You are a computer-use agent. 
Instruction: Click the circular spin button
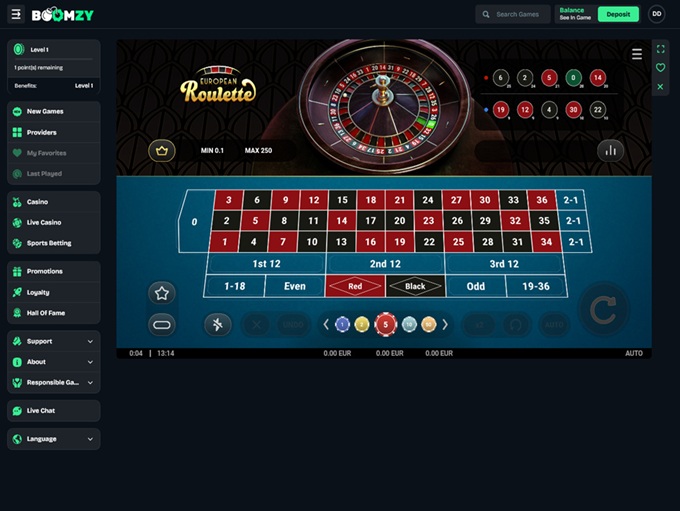coord(603,309)
